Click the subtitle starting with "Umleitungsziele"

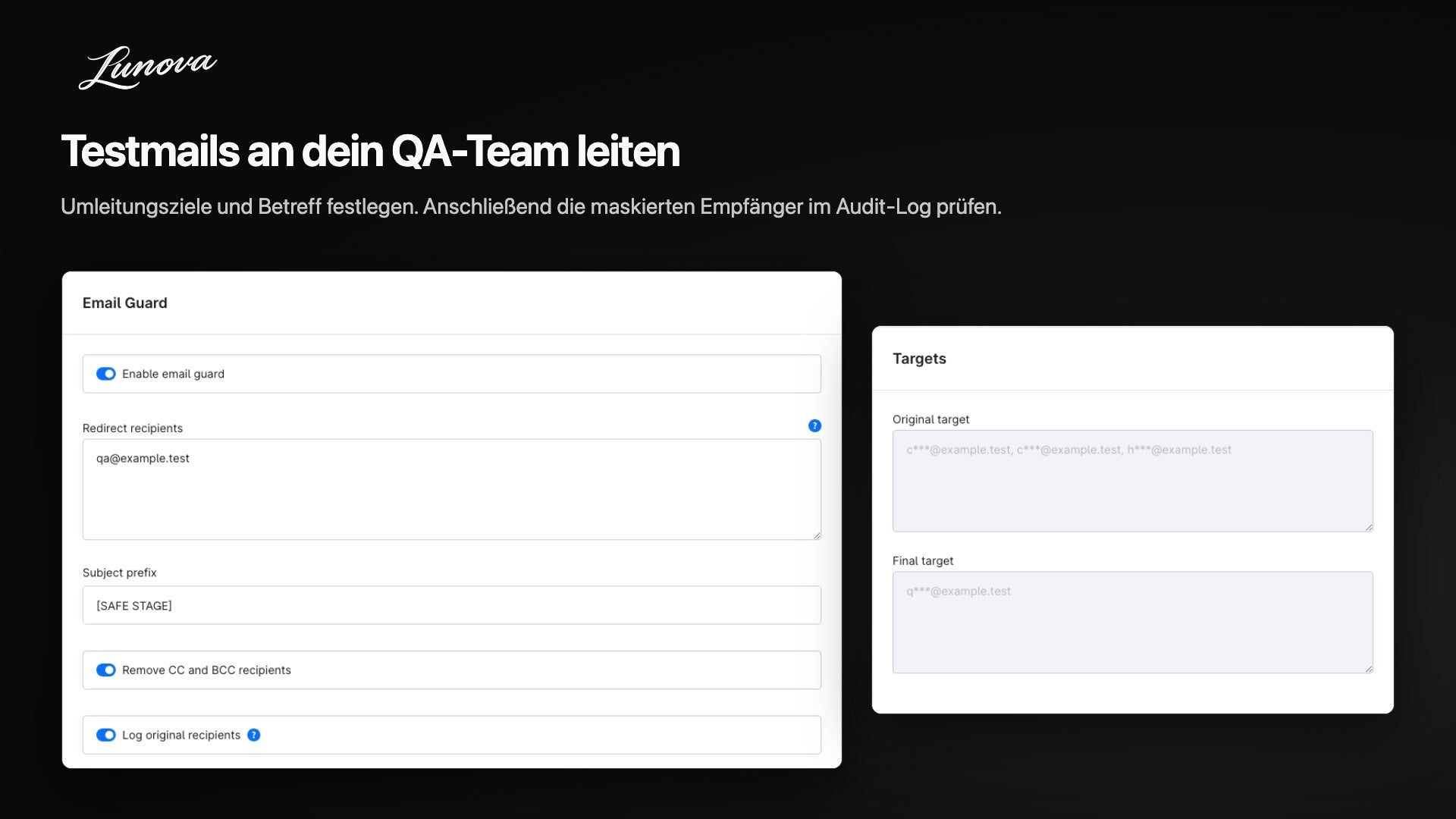click(531, 206)
